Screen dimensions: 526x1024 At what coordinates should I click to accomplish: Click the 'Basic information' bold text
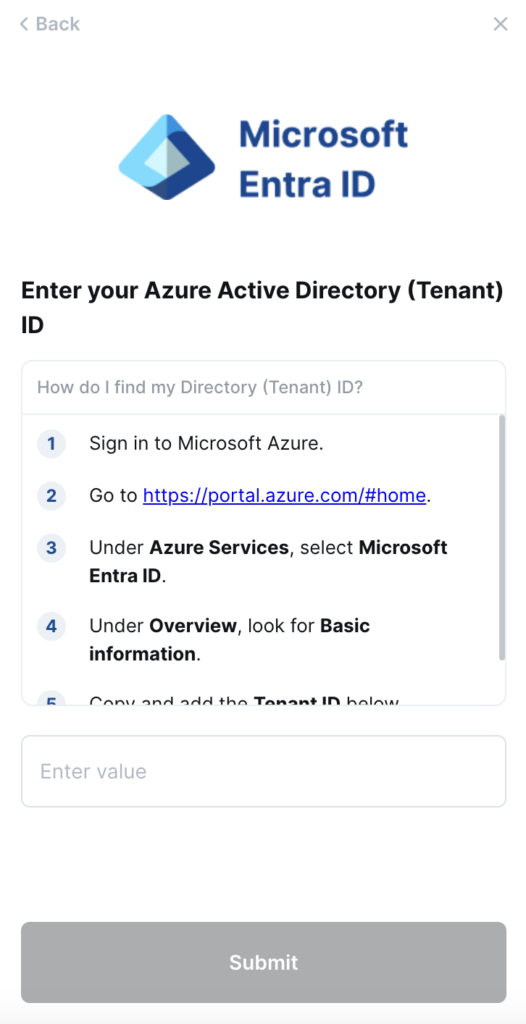click(229, 639)
